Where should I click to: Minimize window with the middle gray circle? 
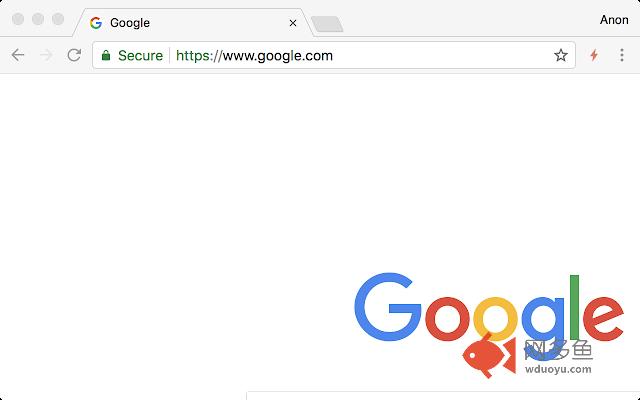tap(38, 19)
